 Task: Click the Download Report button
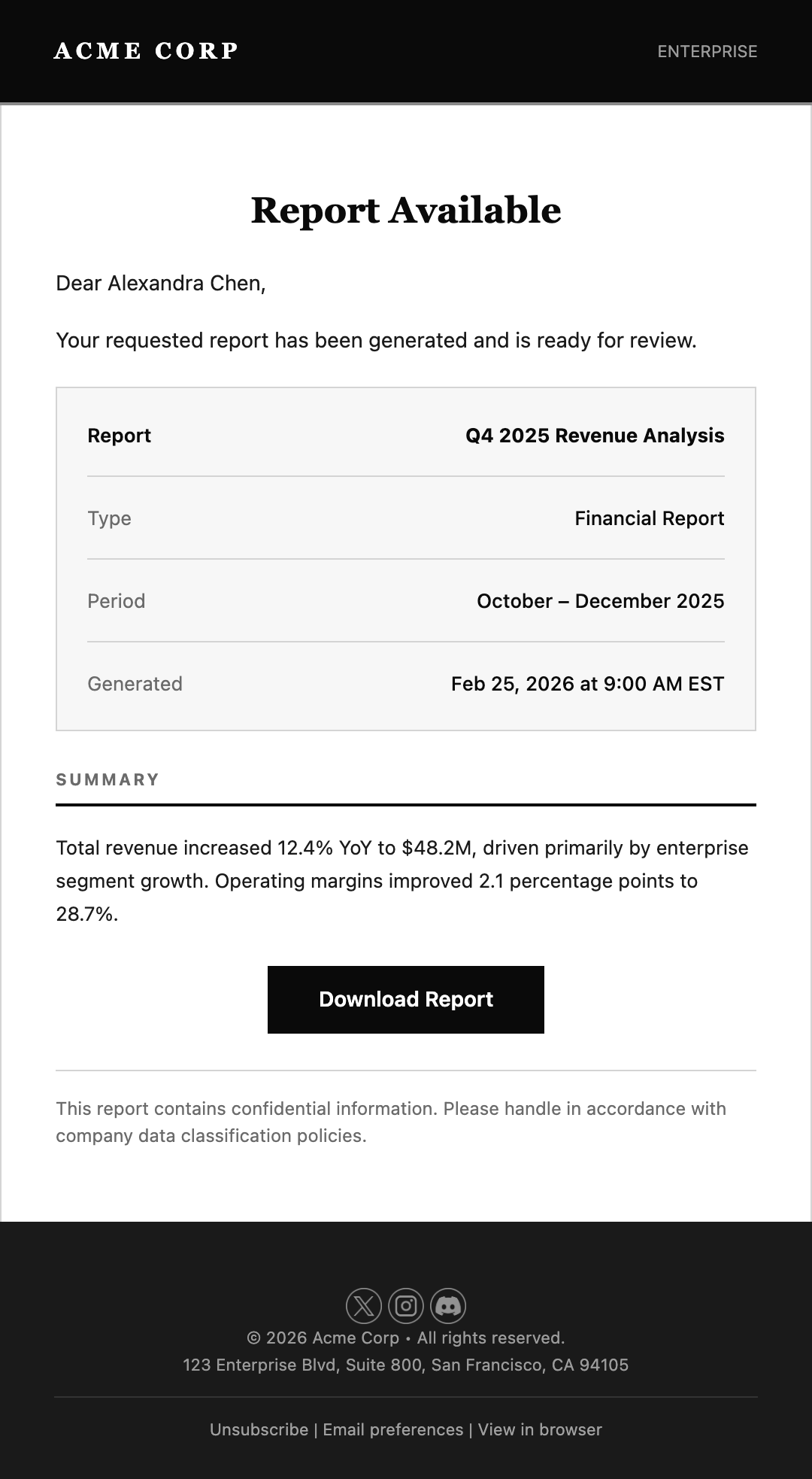coord(406,1000)
